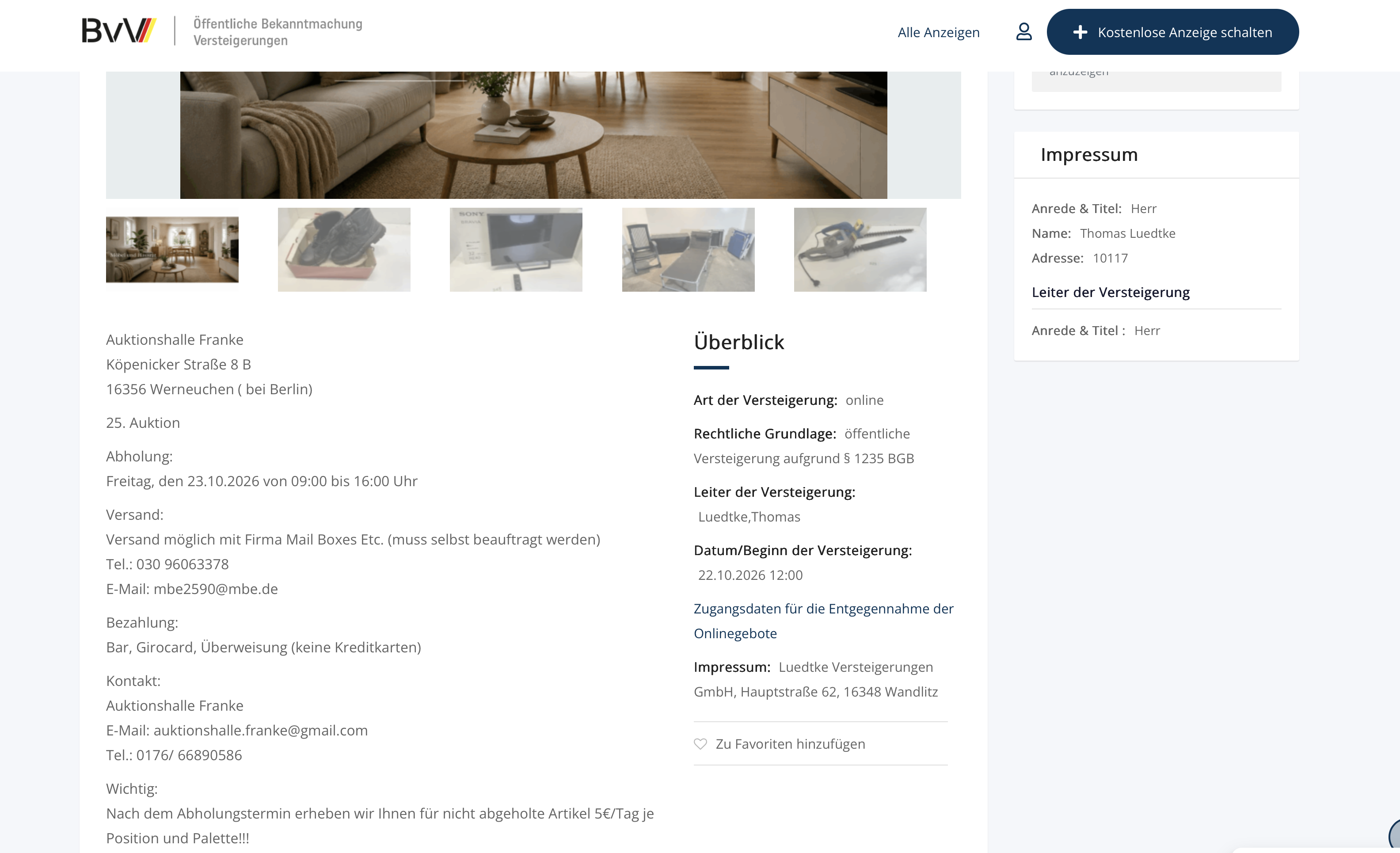1400x853 pixels.
Task: Click Bar, Girocard, Überweisung payment line
Action: (x=263, y=647)
